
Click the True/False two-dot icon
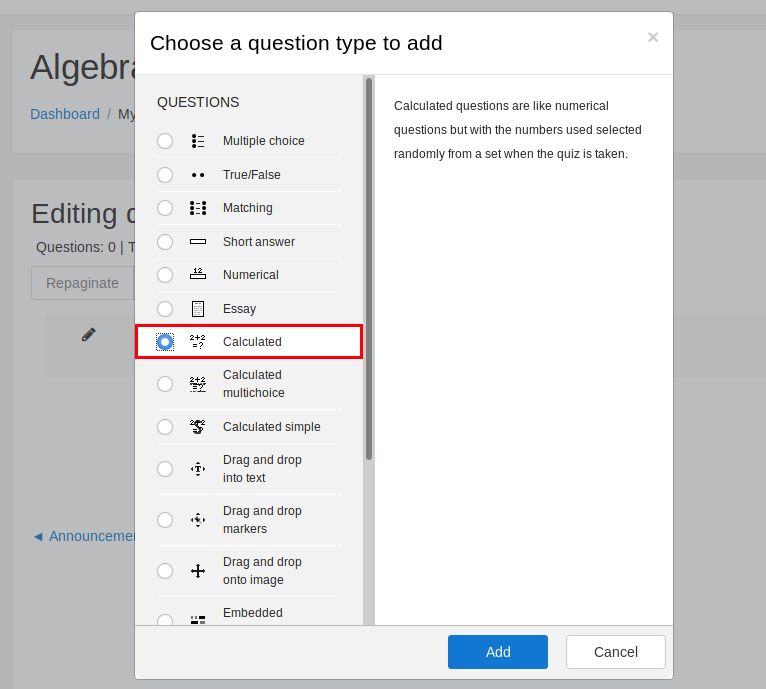tap(198, 175)
